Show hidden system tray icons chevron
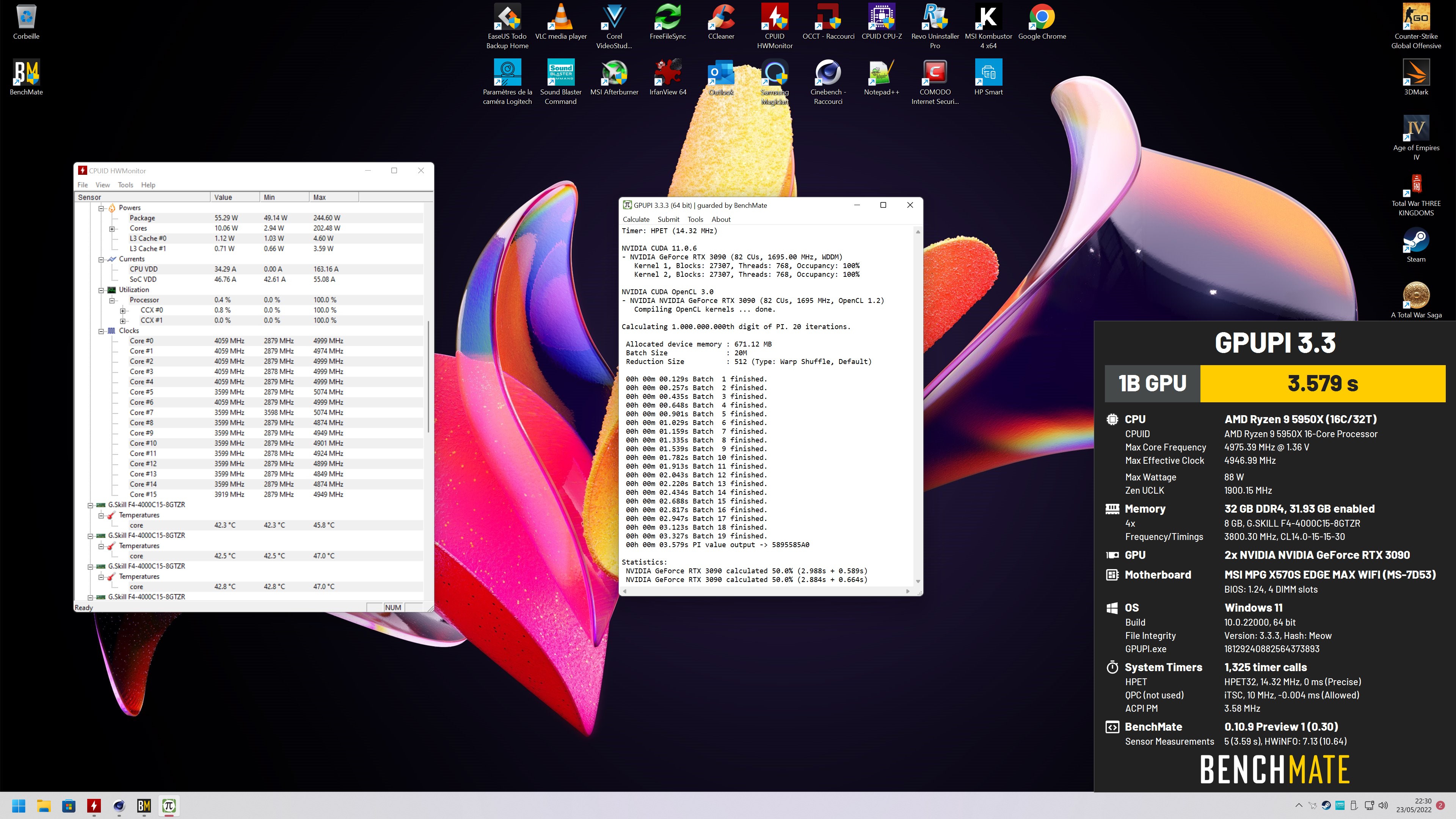This screenshot has height=819, width=1456. pyautogui.click(x=1298, y=805)
